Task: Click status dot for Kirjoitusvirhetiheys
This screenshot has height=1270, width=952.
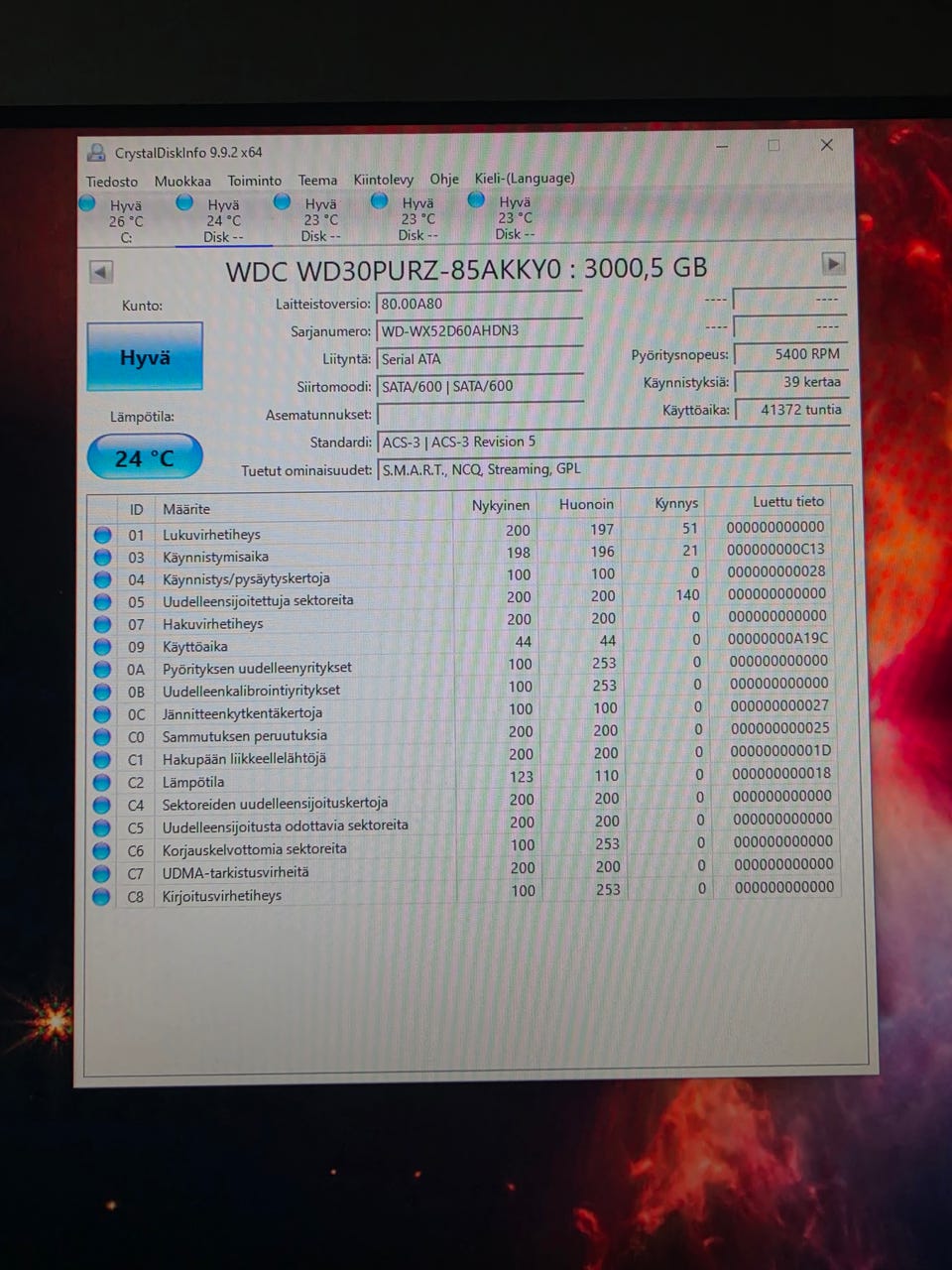Action: tap(102, 897)
